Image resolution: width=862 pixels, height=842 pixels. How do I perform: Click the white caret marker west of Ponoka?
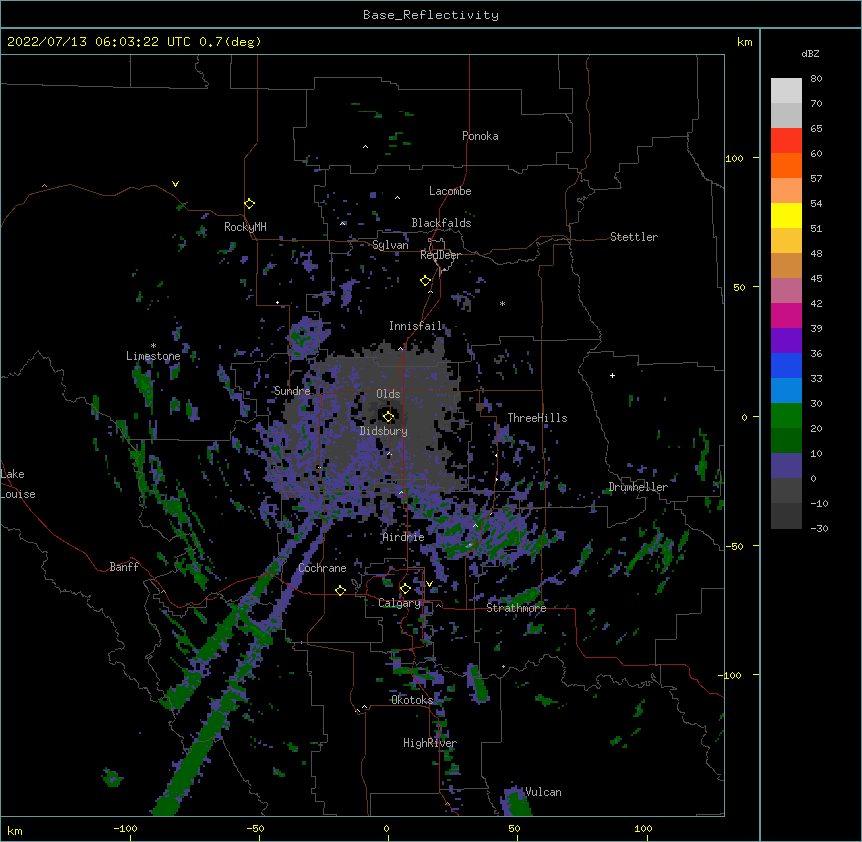(366, 147)
